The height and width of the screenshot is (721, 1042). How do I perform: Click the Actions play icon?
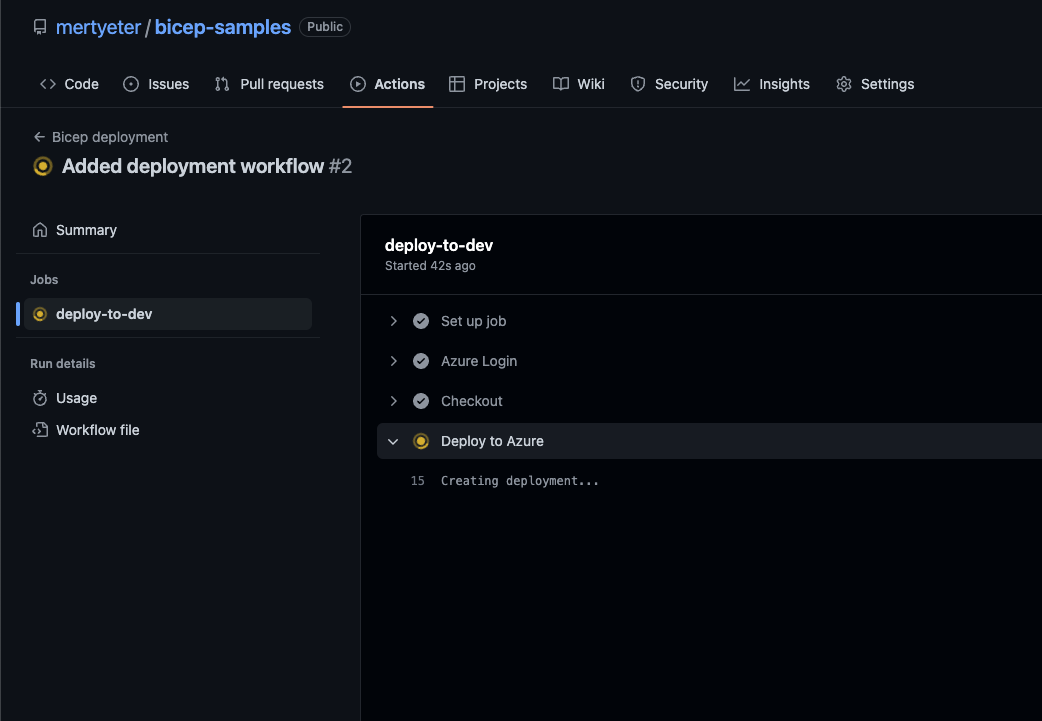coord(358,84)
